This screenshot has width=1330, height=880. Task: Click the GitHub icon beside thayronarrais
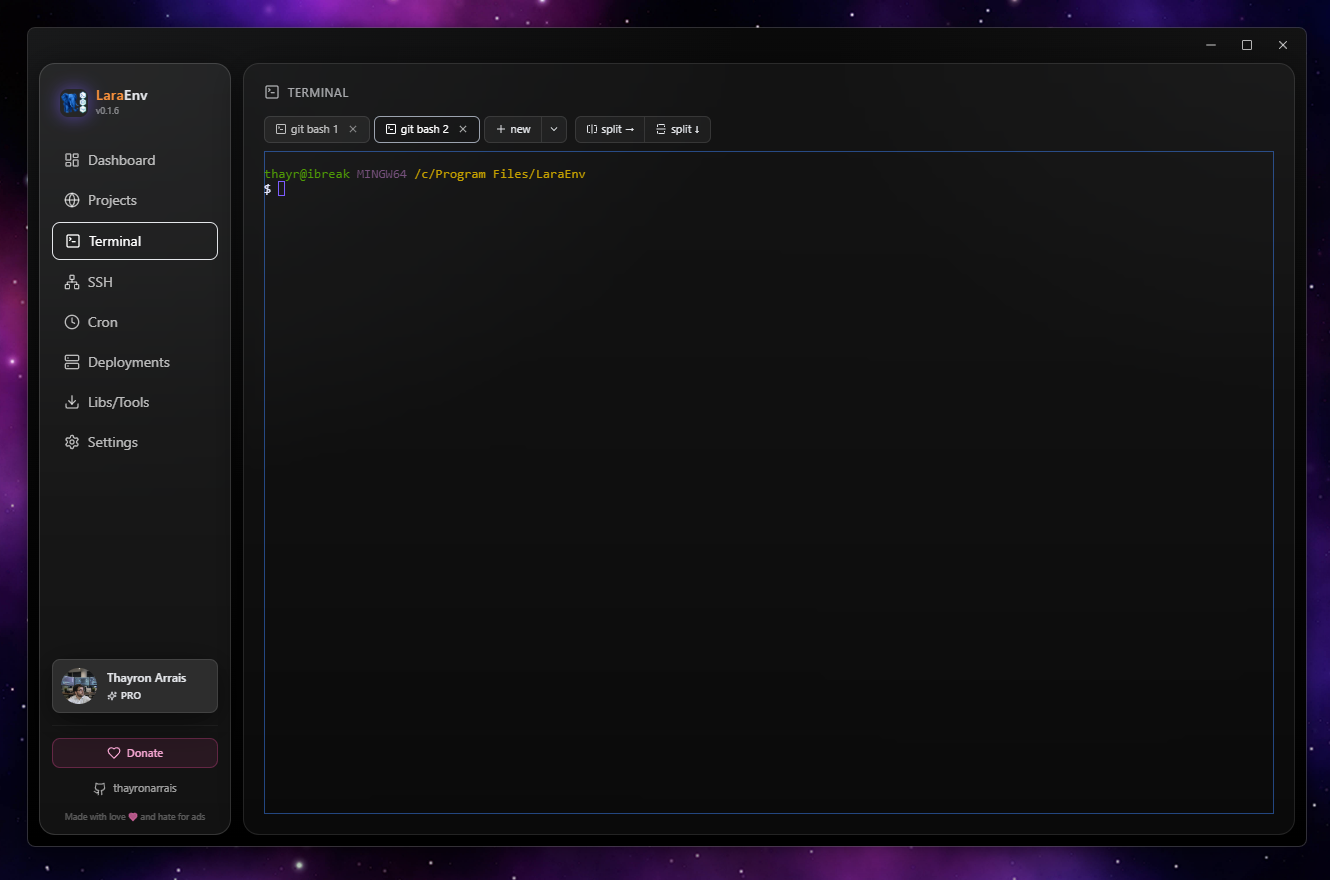100,788
